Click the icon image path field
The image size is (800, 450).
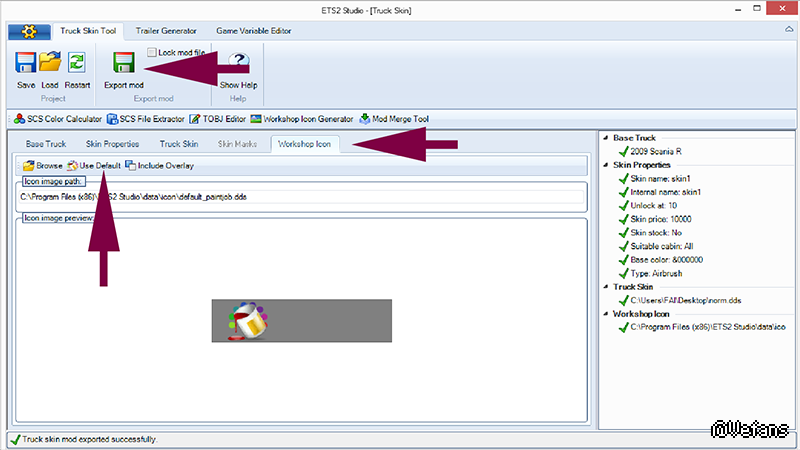coord(301,197)
